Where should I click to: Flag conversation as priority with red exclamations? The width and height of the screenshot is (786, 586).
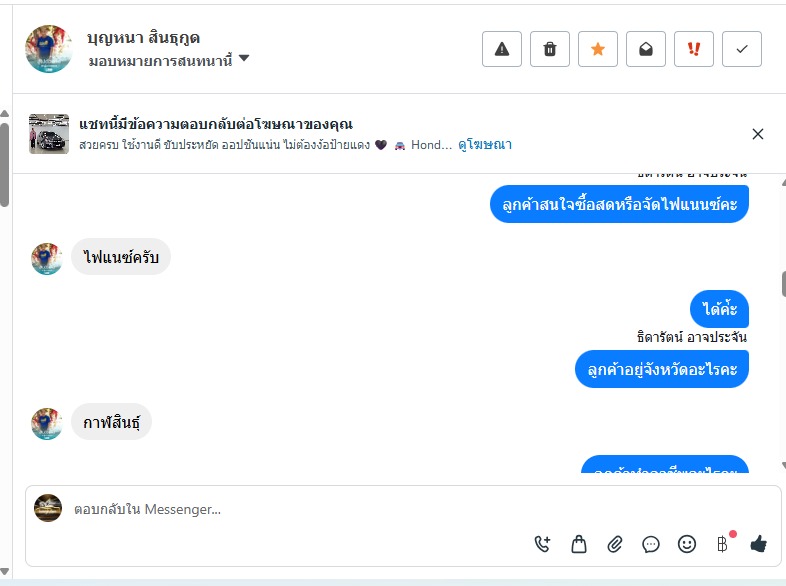click(x=694, y=49)
